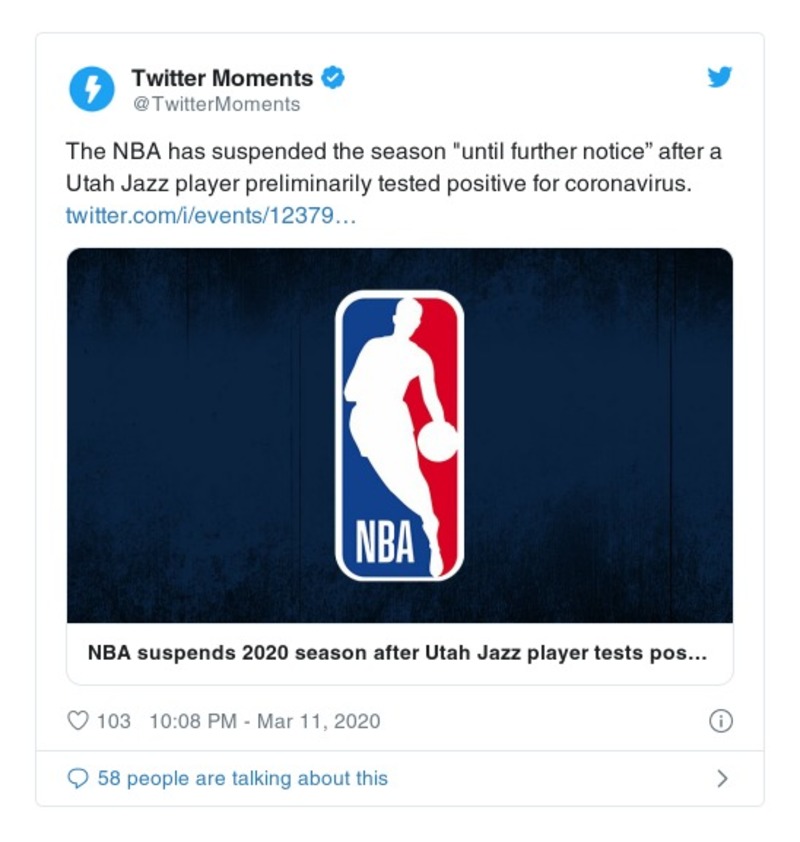Click the 103 likes count
This screenshot has width=800, height=842.
[114, 721]
